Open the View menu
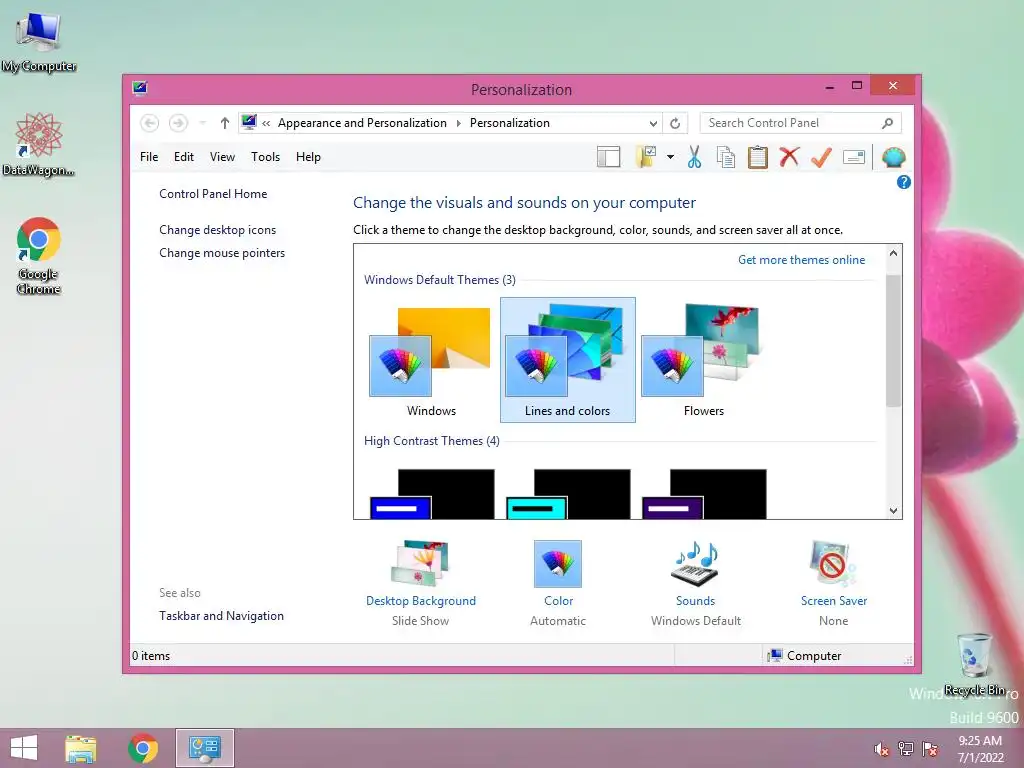The image size is (1024, 768). (x=222, y=157)
